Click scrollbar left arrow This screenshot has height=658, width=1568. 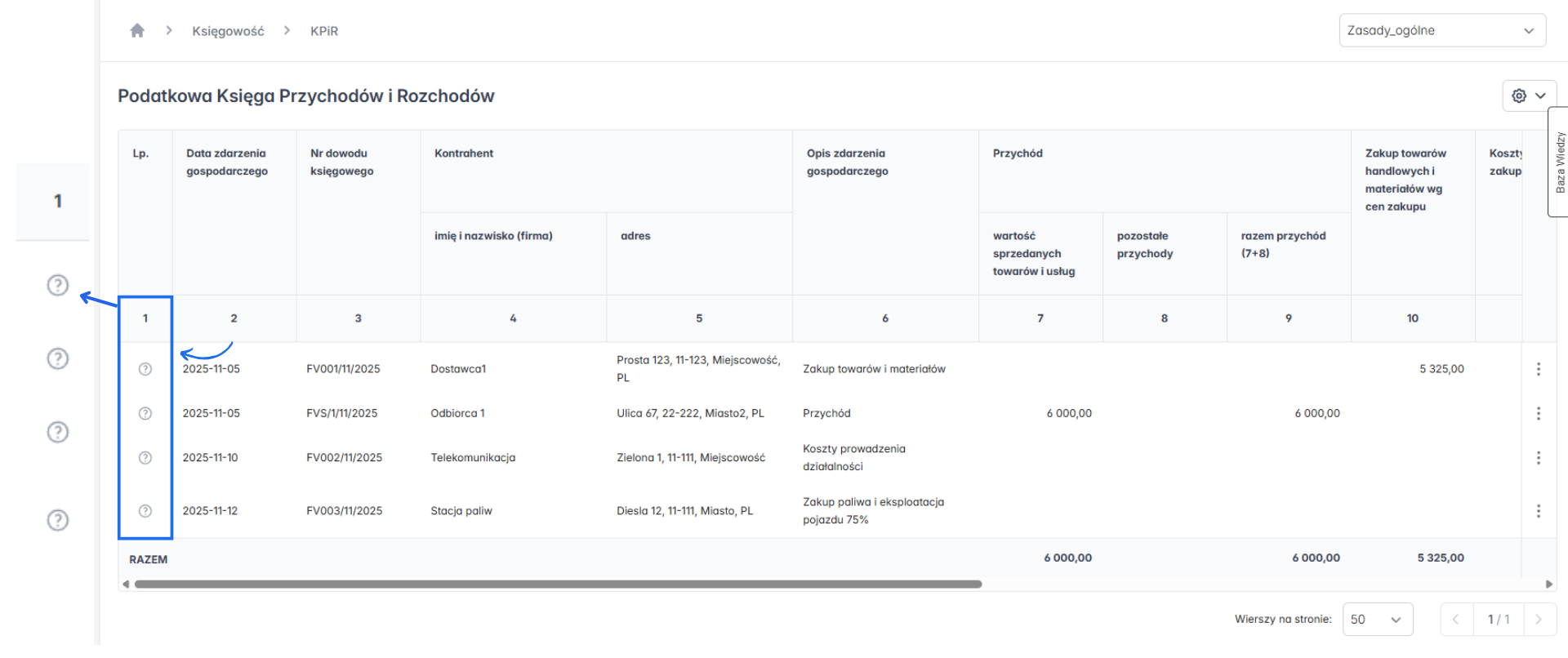126,585
